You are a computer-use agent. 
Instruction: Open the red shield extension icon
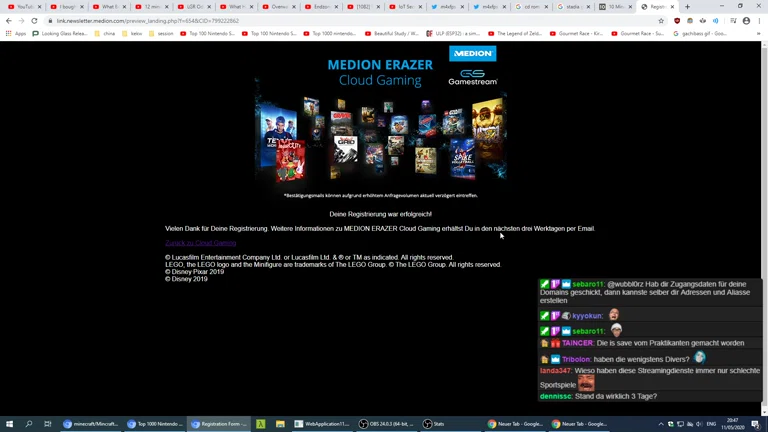point(677,21)
